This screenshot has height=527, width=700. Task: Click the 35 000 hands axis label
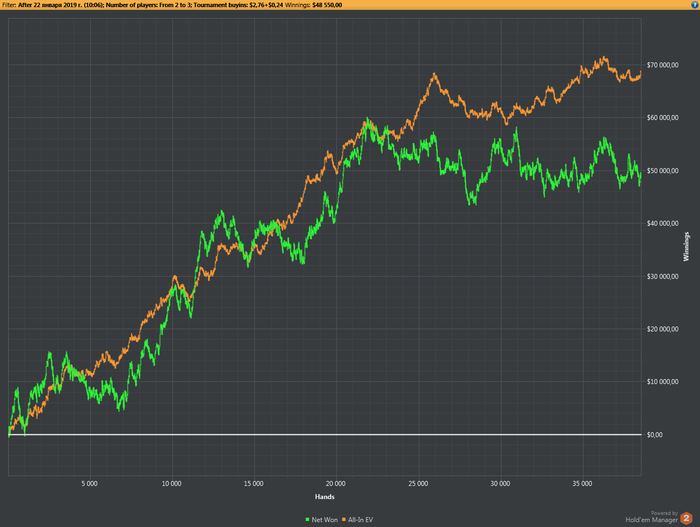pos(582,484)
